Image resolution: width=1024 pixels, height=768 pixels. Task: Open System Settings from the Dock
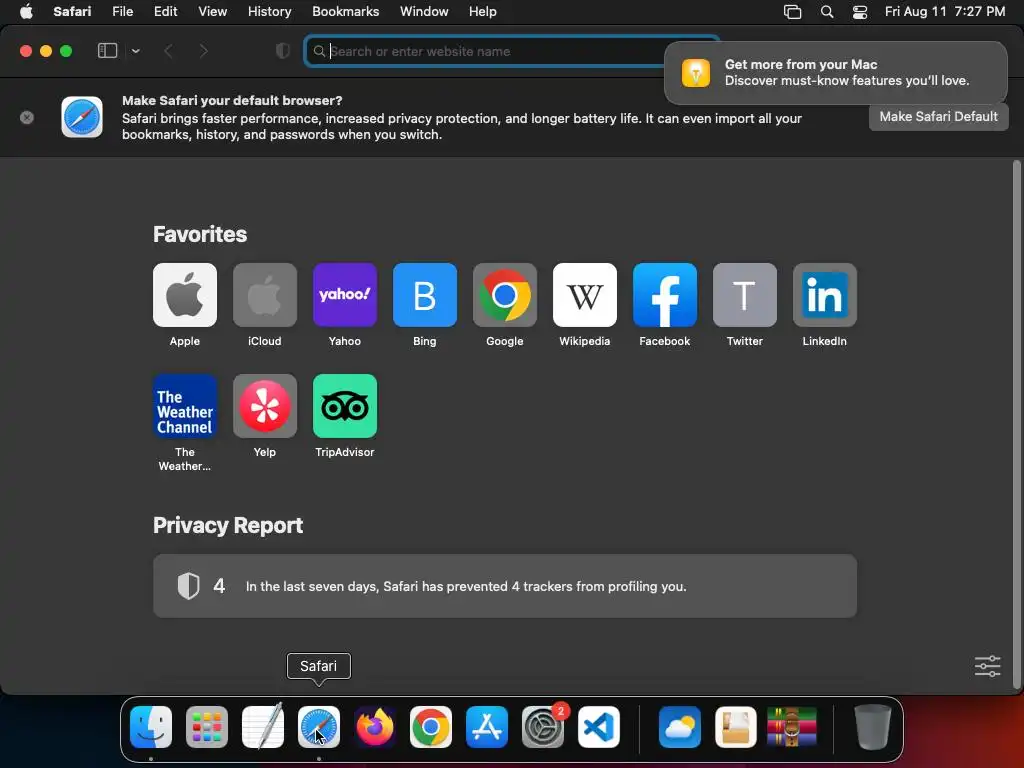[543, 727]
